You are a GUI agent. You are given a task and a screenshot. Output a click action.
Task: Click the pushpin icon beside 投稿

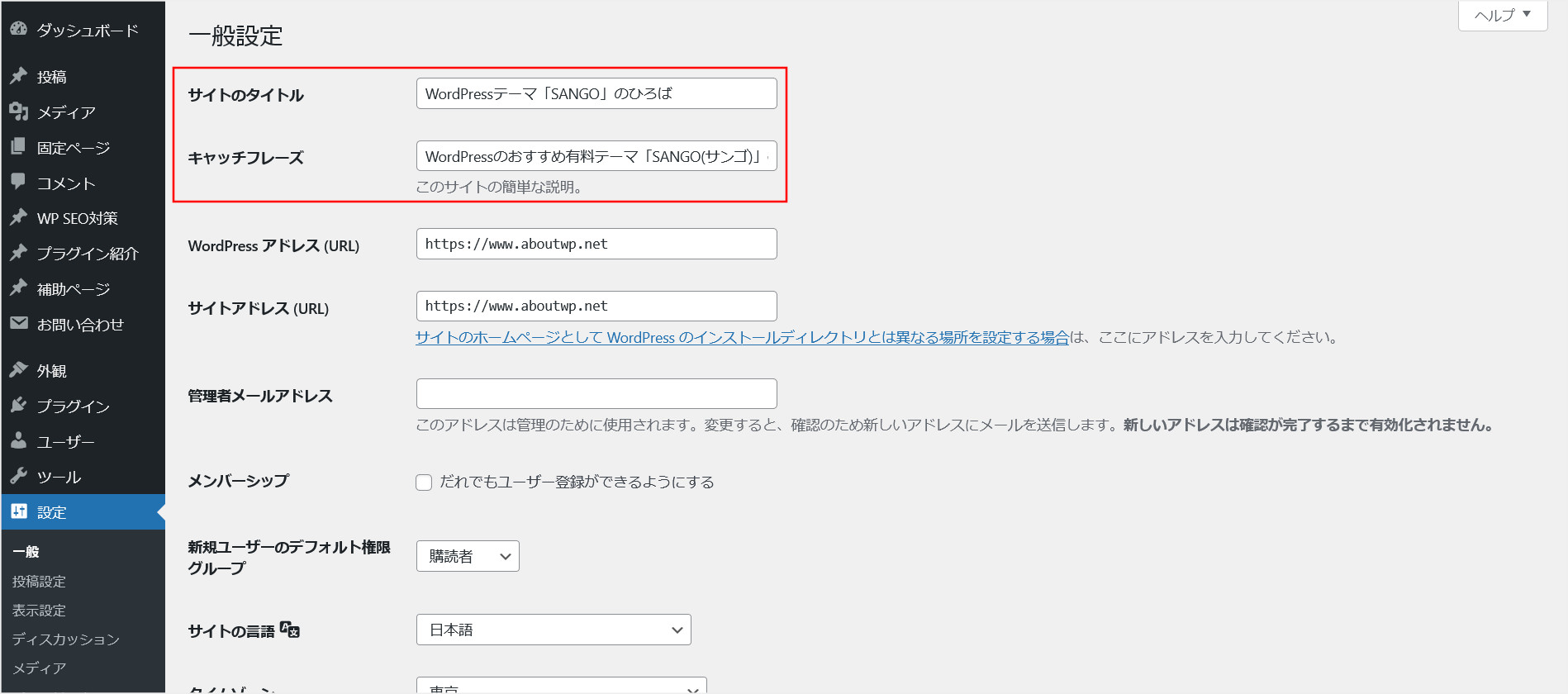[18, 76]
